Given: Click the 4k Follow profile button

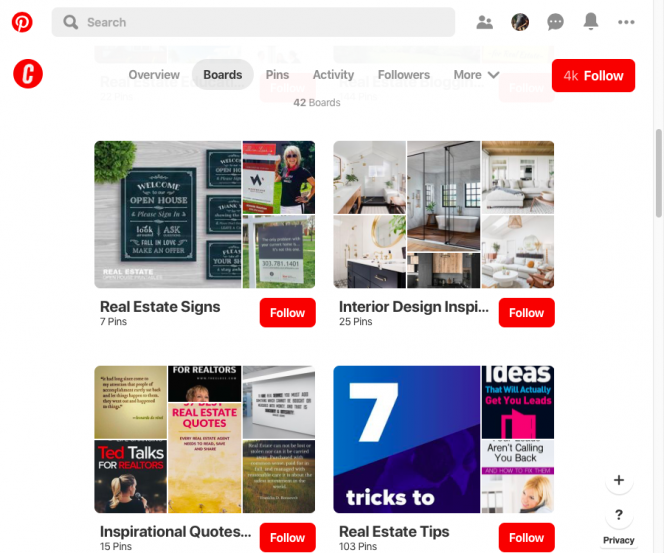Looking at the screenshot, I should click(593, 75).
